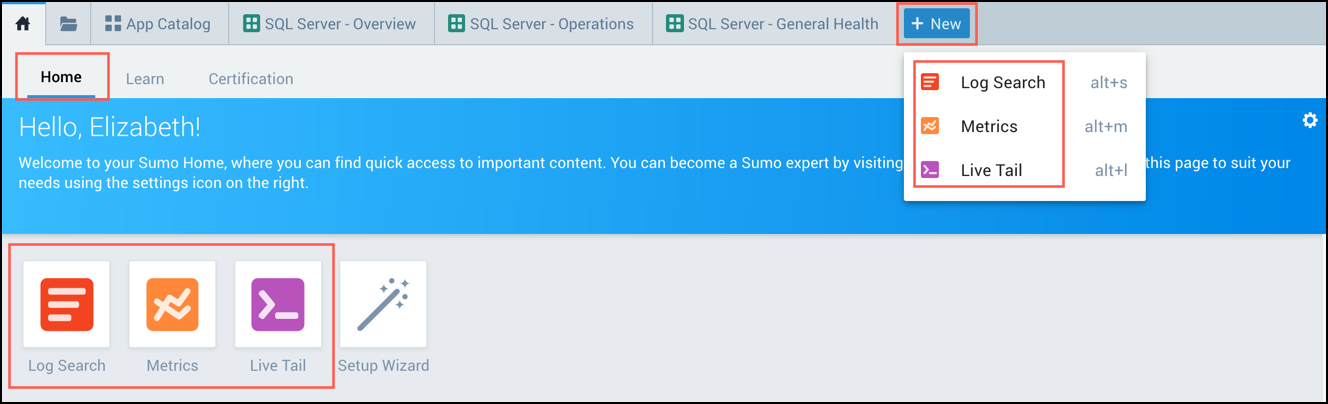Open the Metrics tile icon
1328x404 pixels.
(172, 304)
